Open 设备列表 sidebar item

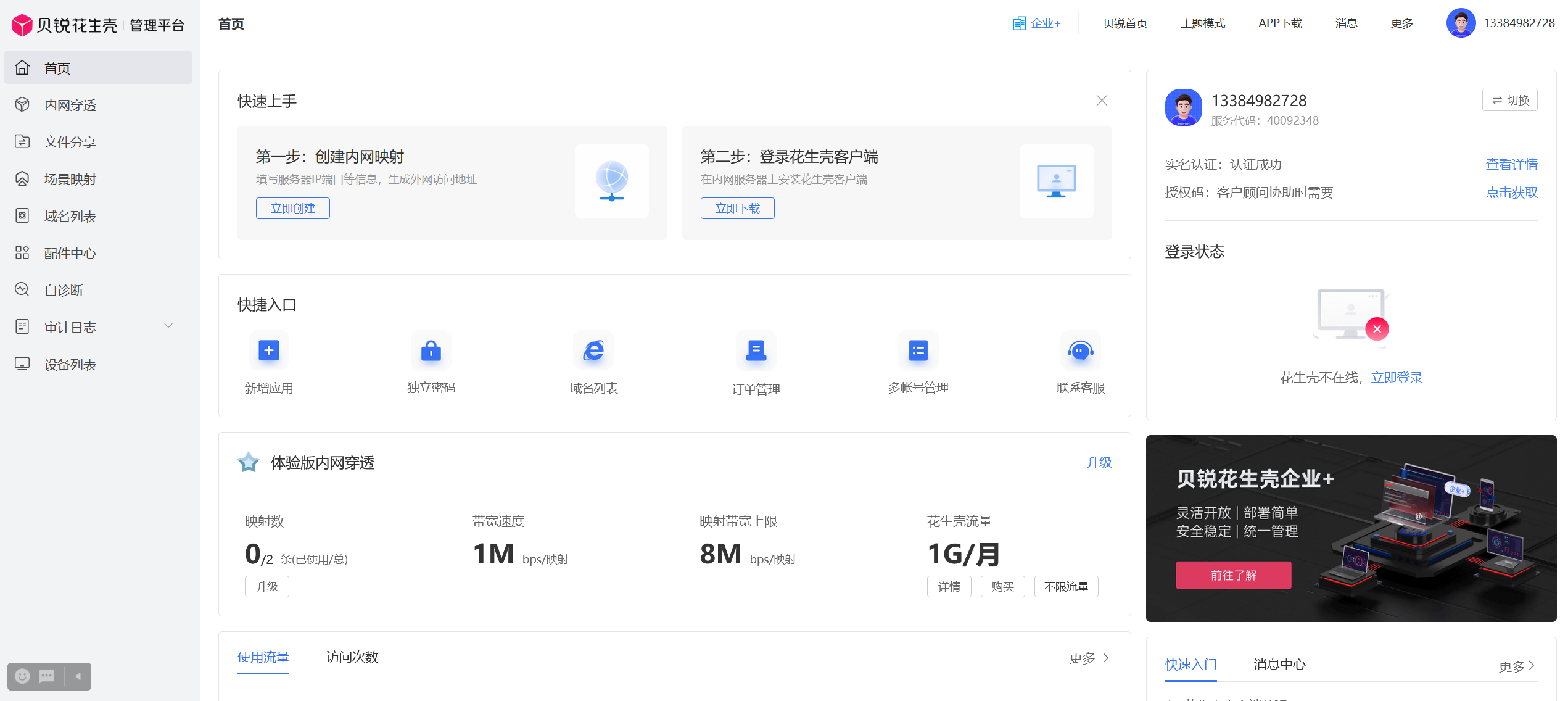(98, 364)
